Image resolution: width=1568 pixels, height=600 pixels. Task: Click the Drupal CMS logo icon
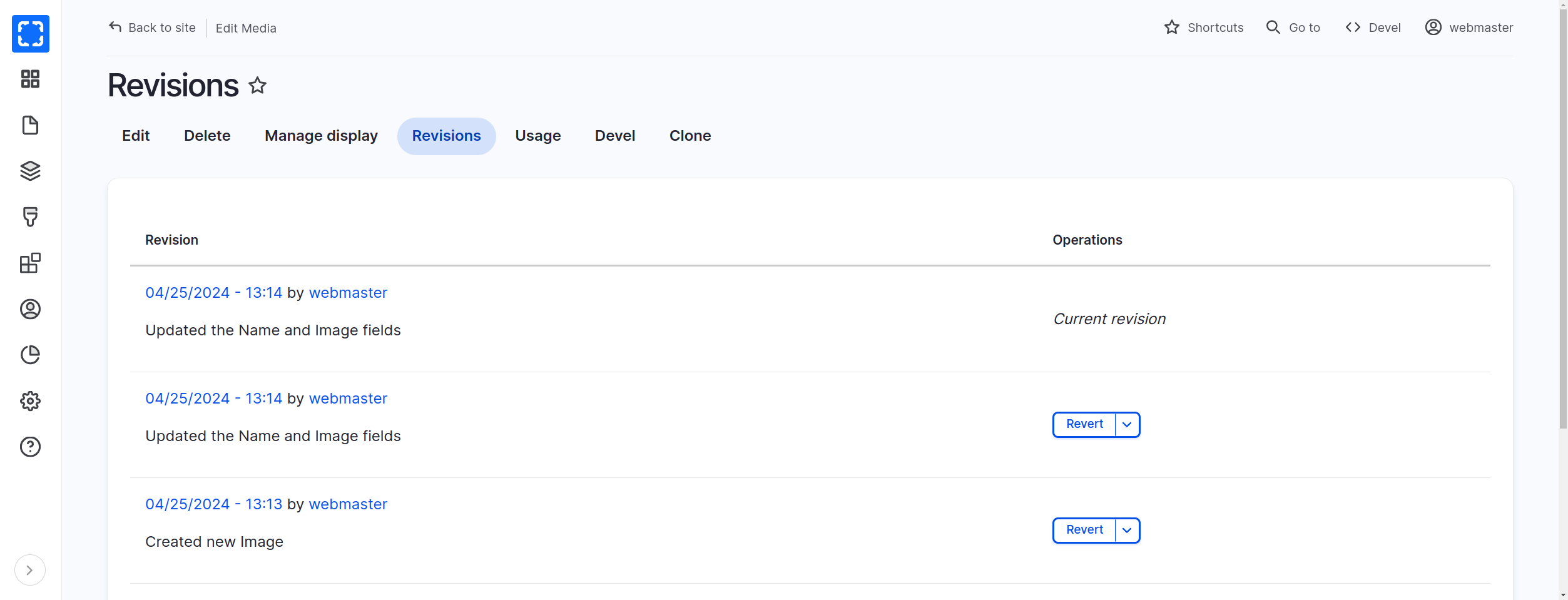tap(30, 34)
